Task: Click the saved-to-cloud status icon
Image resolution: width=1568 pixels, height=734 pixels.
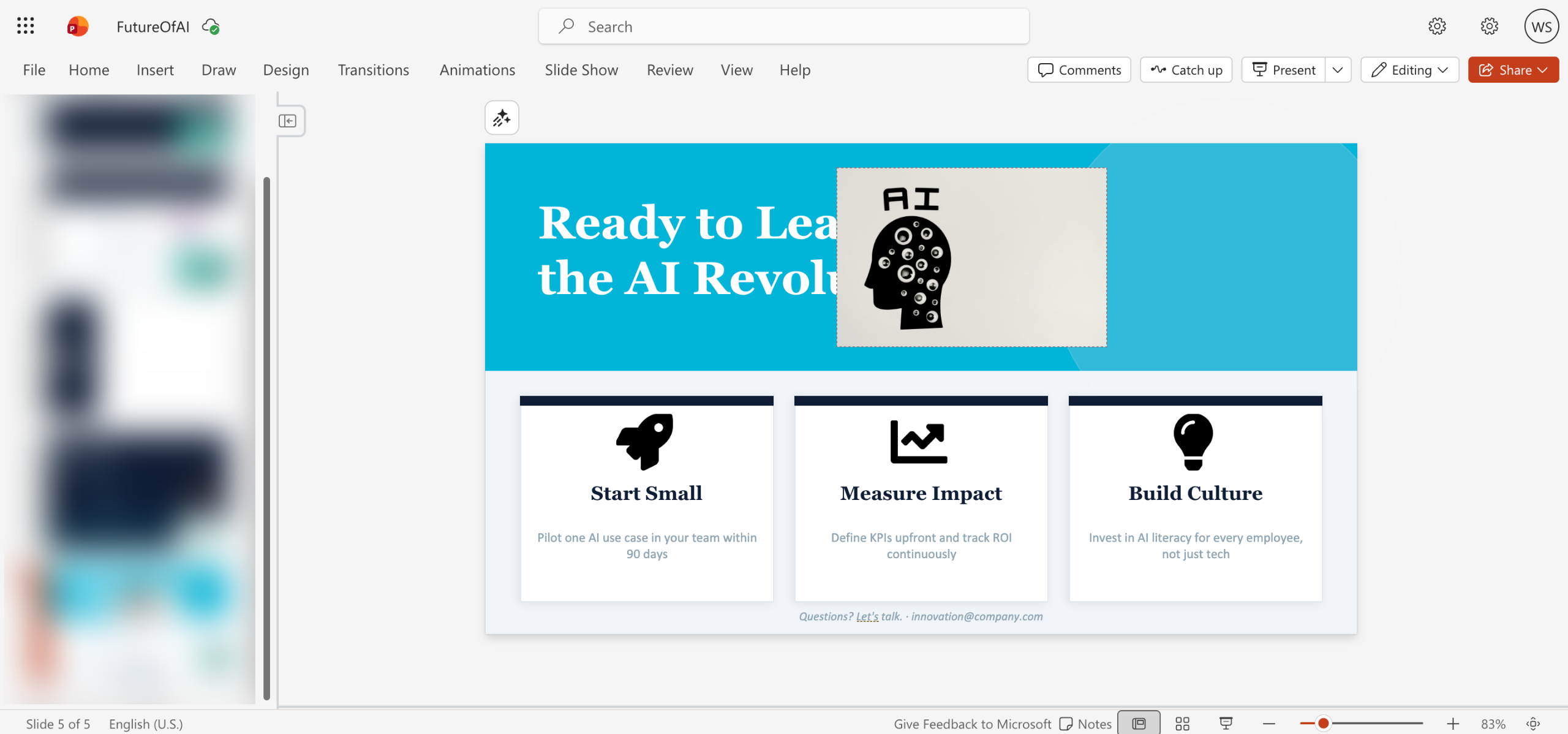Action: [211, 27]
